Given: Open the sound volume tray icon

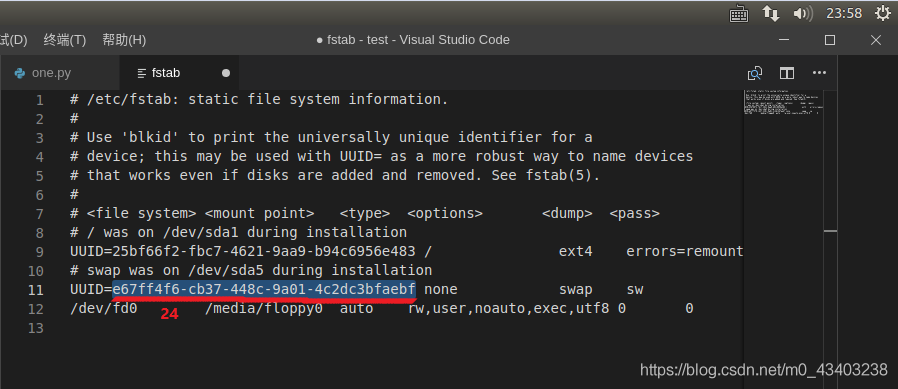Looking at the screenshot, I should coord(803,13).
